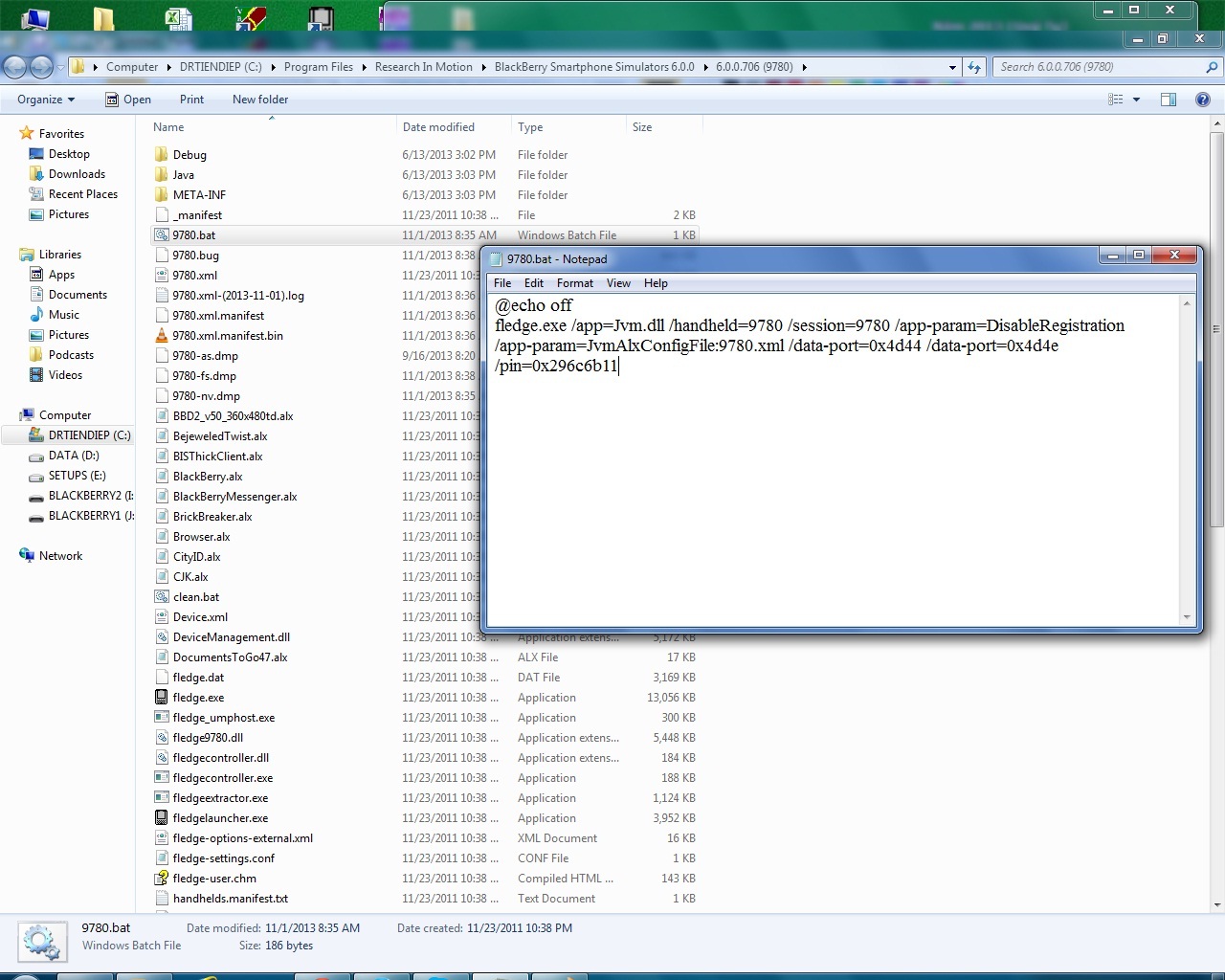Select the fledge-settings.conf file
Image resolution: width=1225 pixels, height=980 pixels.
click(x=223, y=858)
